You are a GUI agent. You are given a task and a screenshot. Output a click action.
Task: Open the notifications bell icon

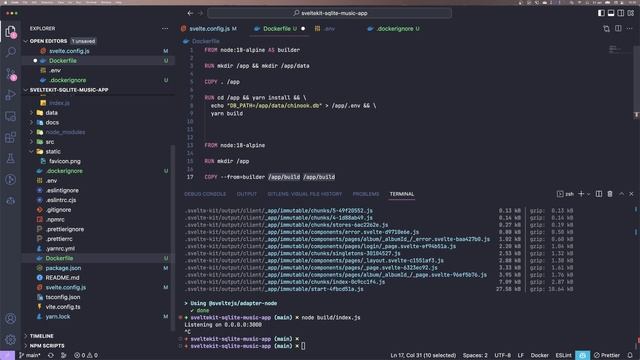630,356
